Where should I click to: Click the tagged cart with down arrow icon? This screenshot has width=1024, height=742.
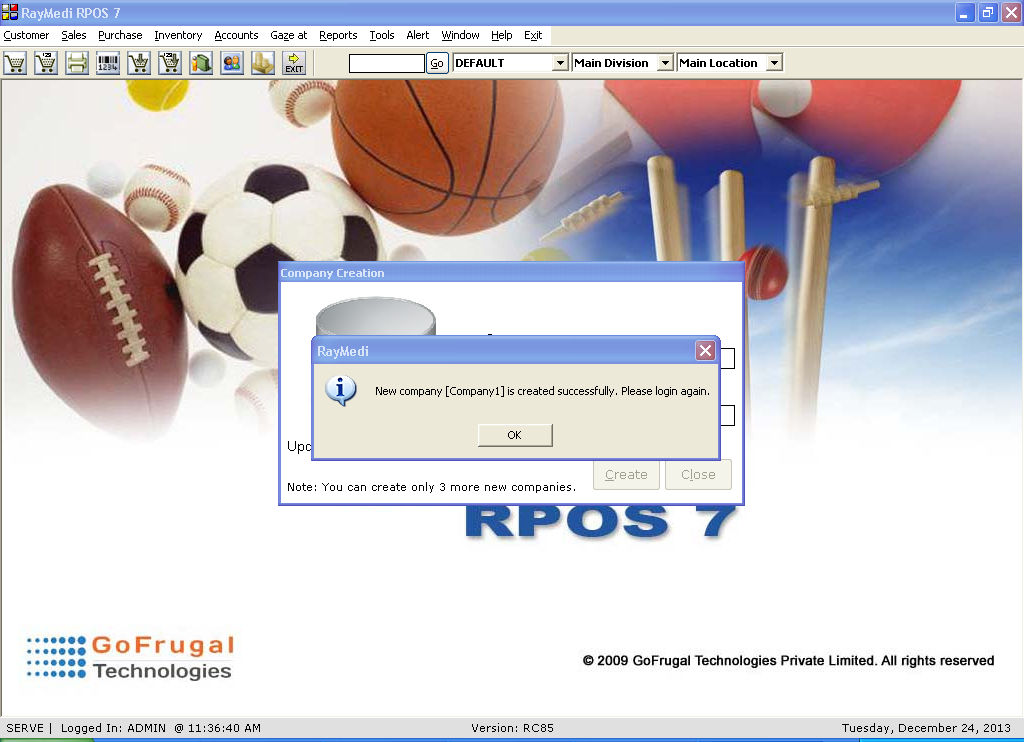click(x=170, y=63)
